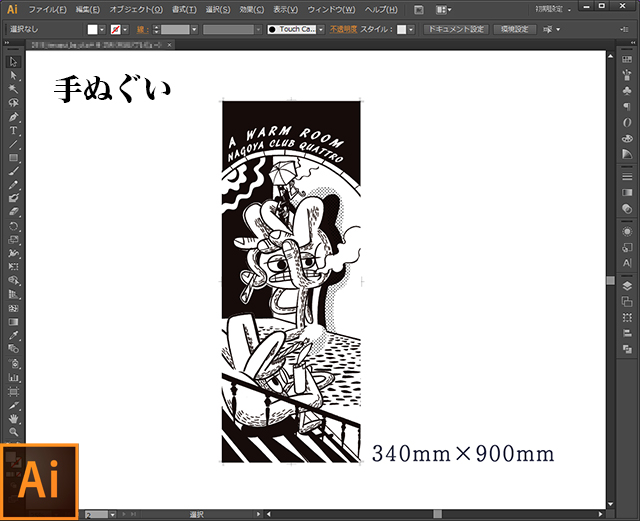Screen dimensions: 640x521
Task: Select the Blend tool
Action: tap(13, 349)
